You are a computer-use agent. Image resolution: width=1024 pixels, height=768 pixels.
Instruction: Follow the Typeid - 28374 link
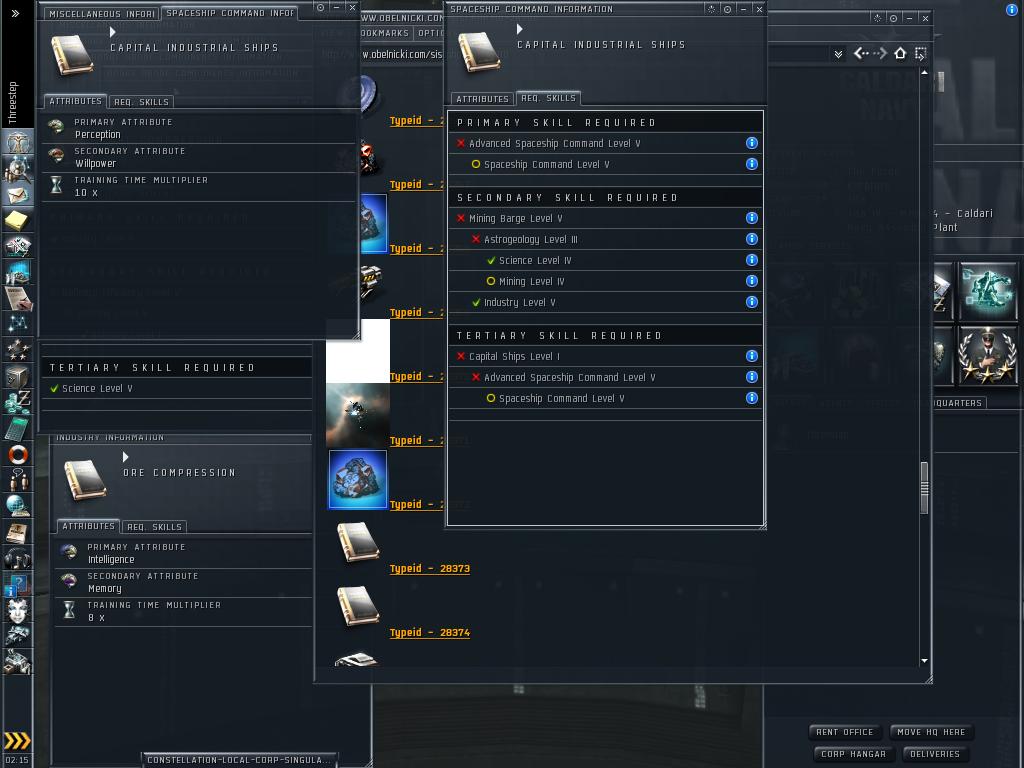click(x=430, y=632)
